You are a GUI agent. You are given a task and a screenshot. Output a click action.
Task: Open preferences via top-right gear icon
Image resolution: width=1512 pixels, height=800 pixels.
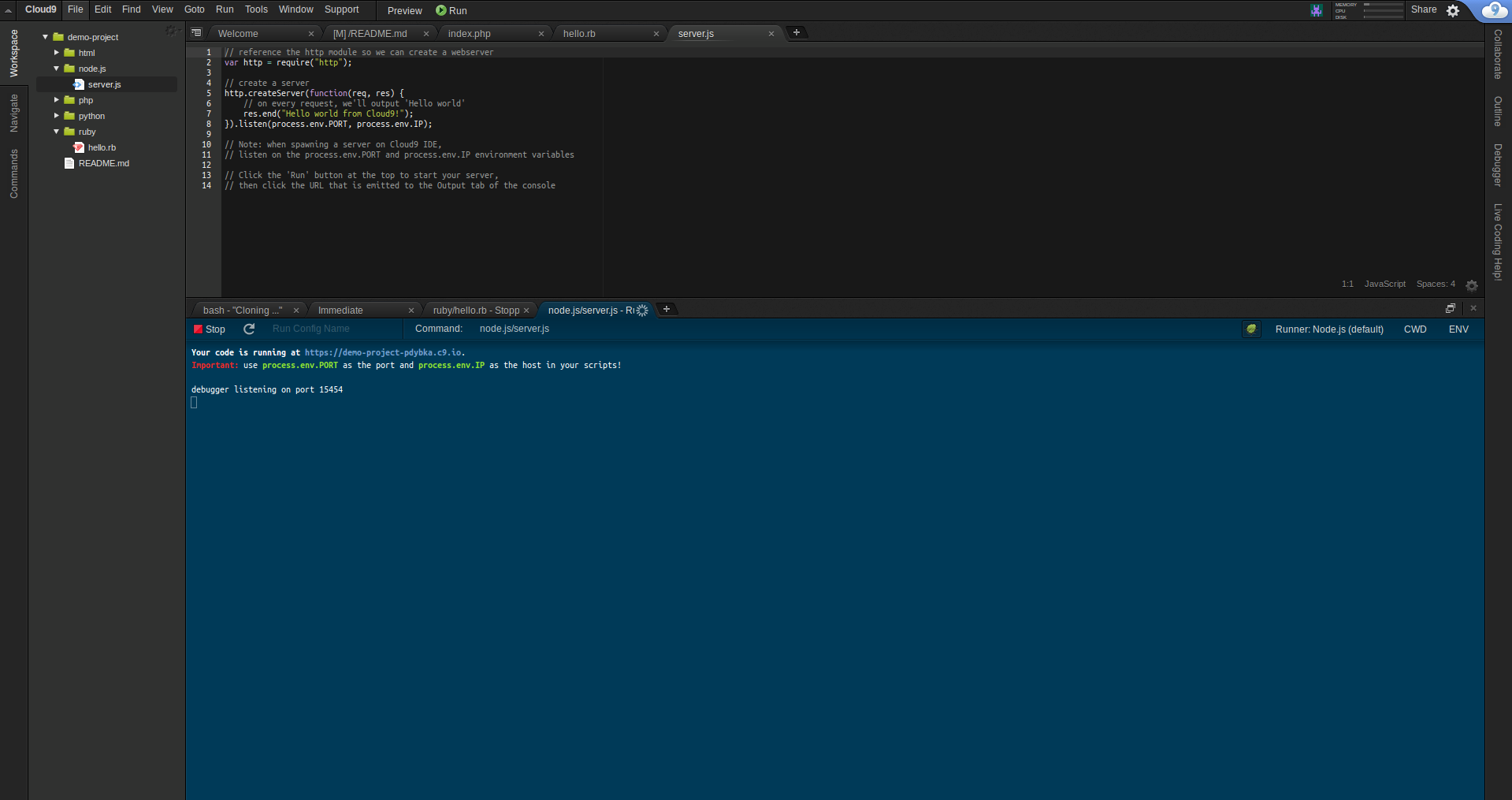pos(1453,10)
